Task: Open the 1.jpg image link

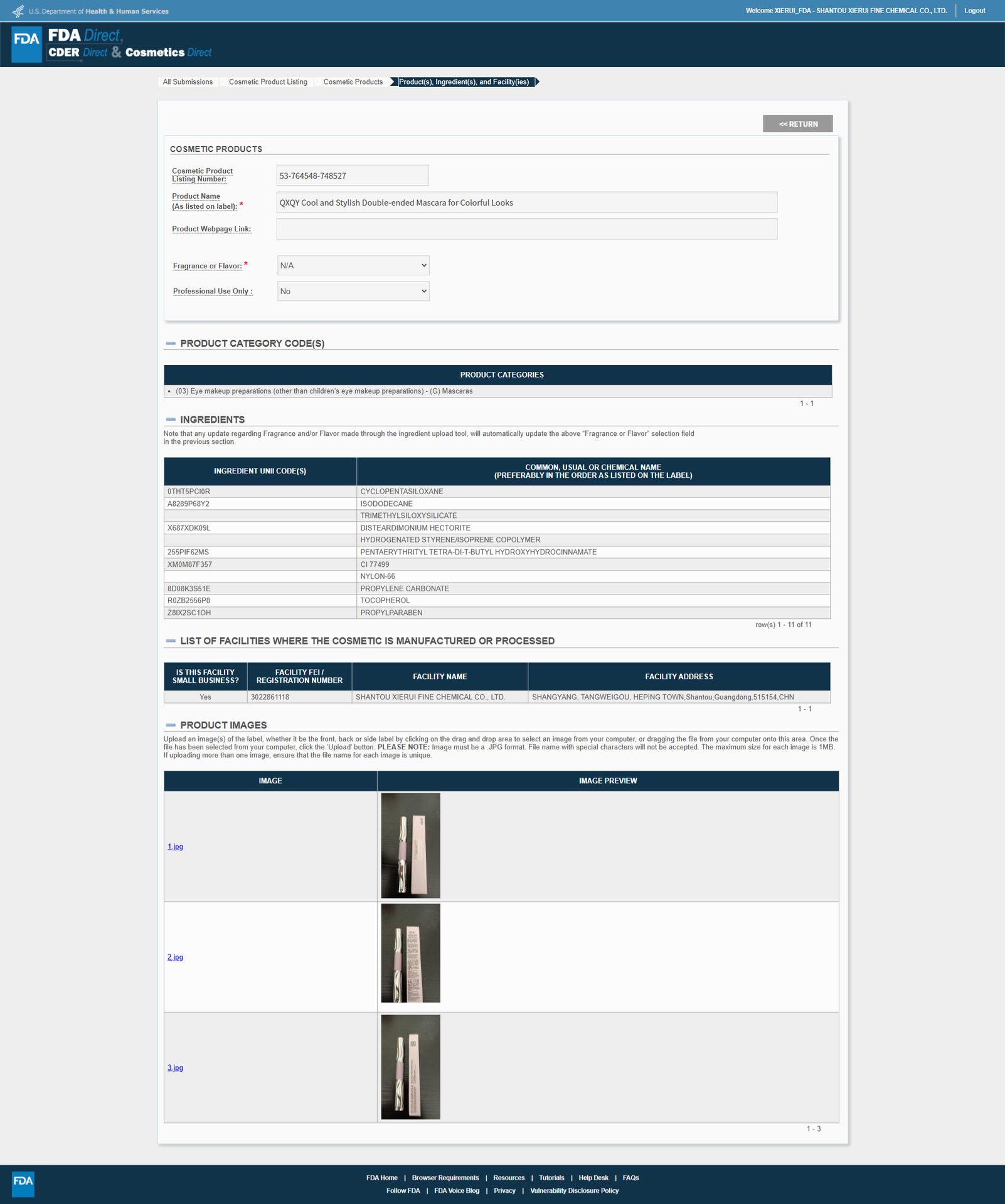Action: pos(175,847)
